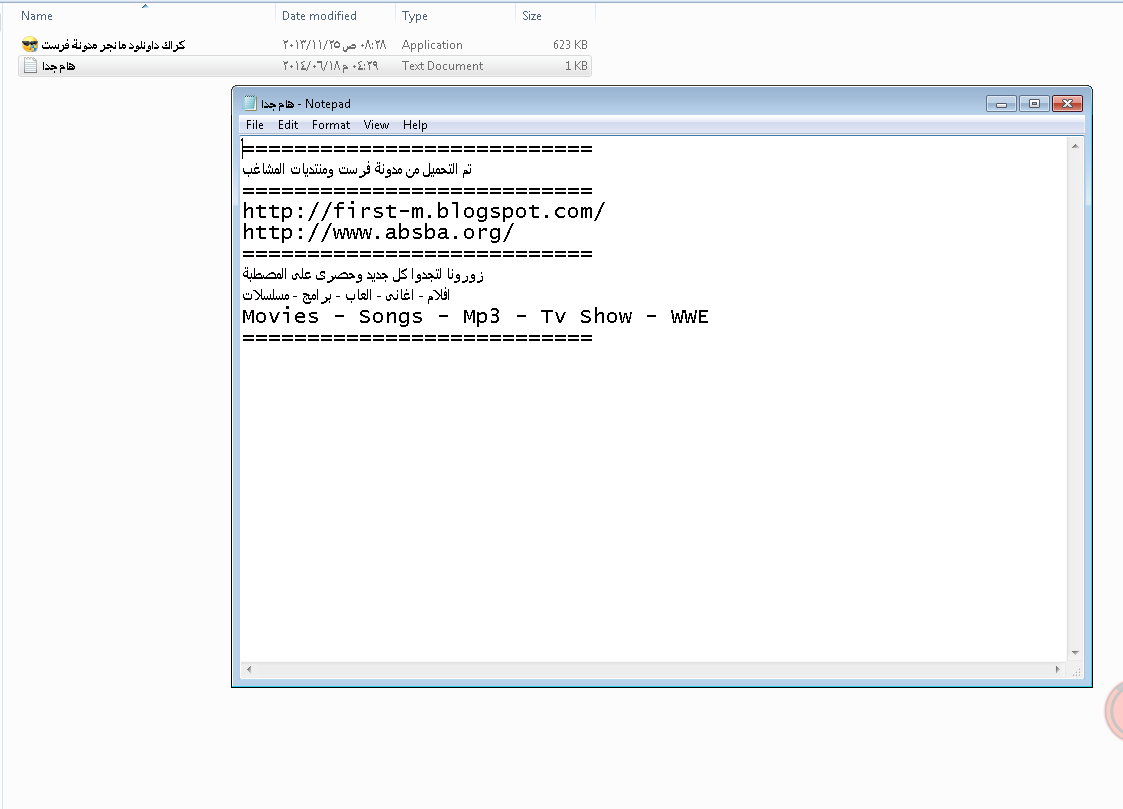Screen dimensions: 1123x809
Task: Close the Notepad window
Action: pyautogui.click(x=1067, y=104)
